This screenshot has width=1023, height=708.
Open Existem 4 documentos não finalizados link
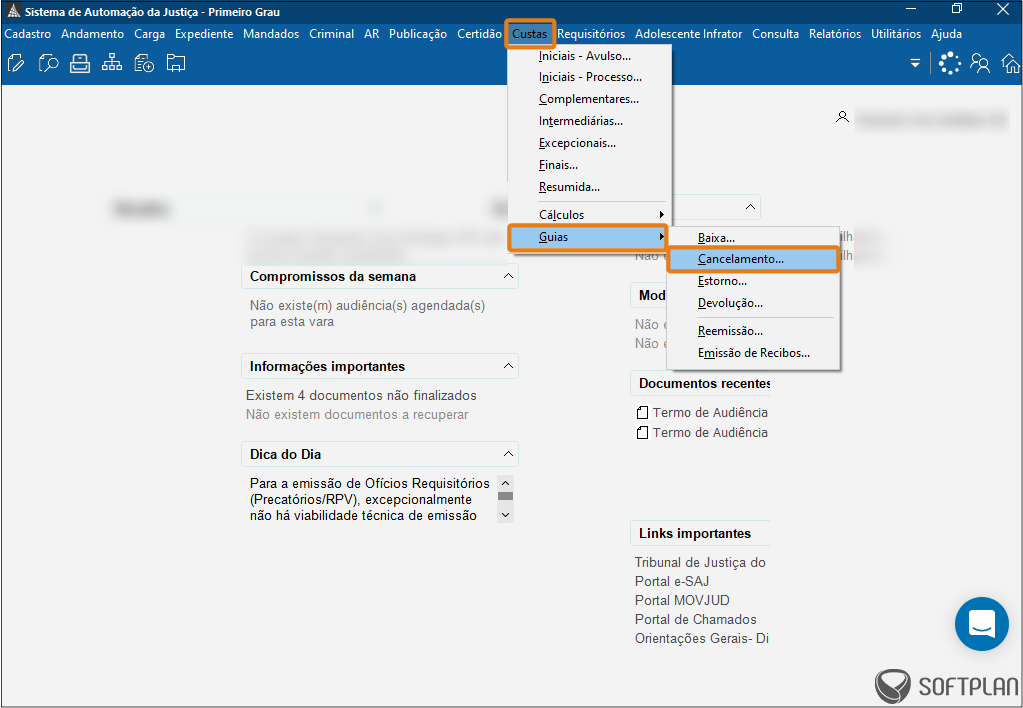point(361,395)
